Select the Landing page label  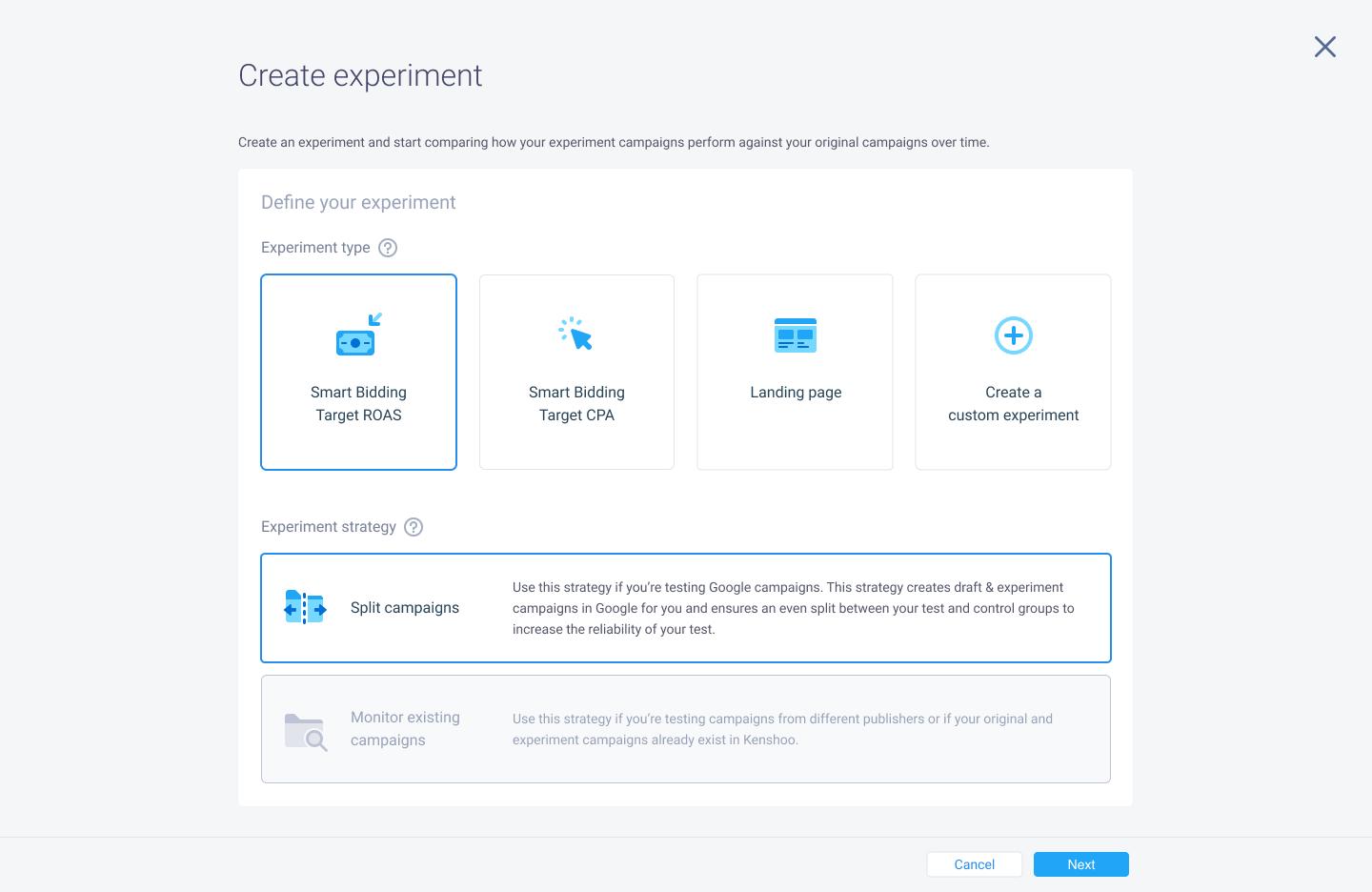[796, 392]
